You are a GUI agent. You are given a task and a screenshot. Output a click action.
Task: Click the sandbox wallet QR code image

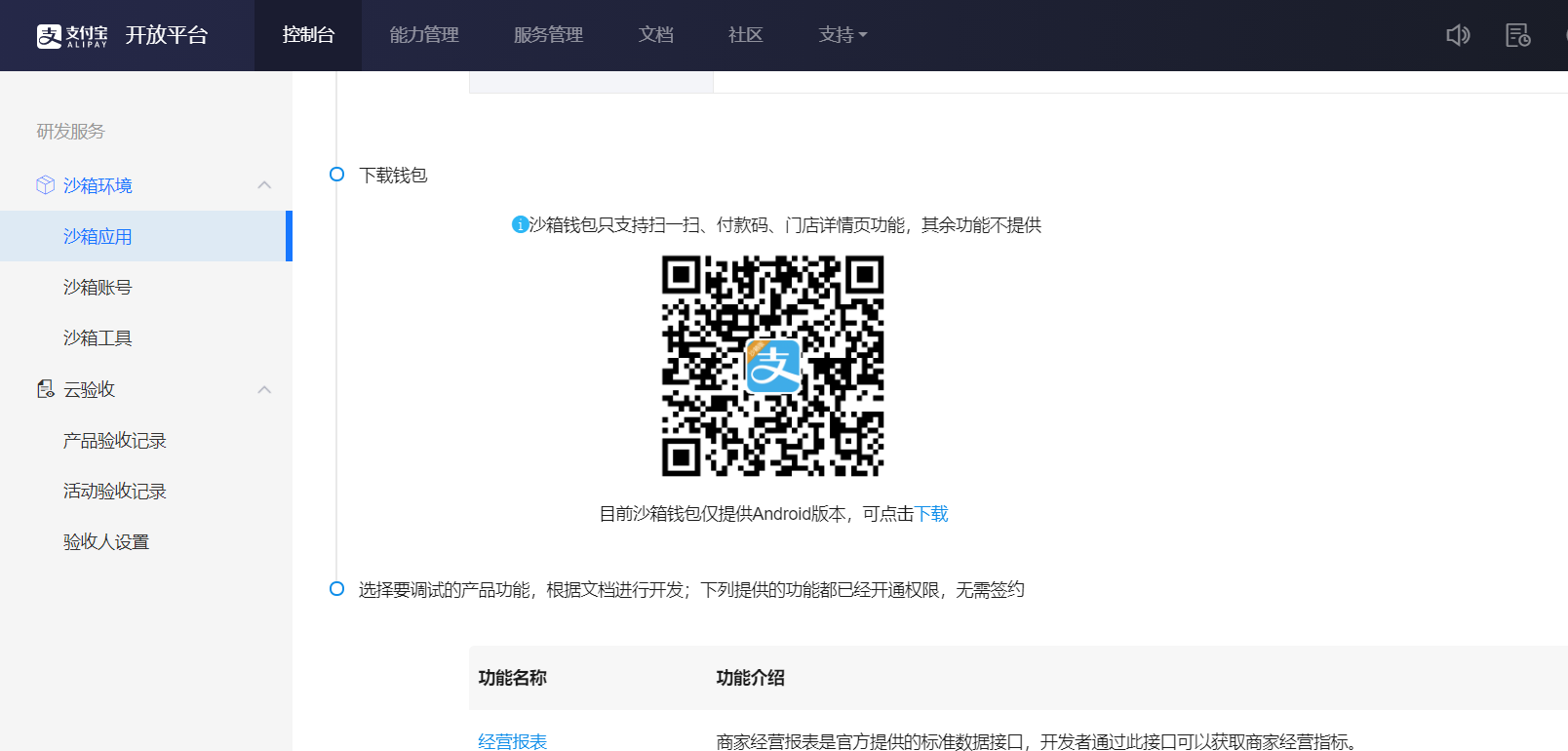773,366
